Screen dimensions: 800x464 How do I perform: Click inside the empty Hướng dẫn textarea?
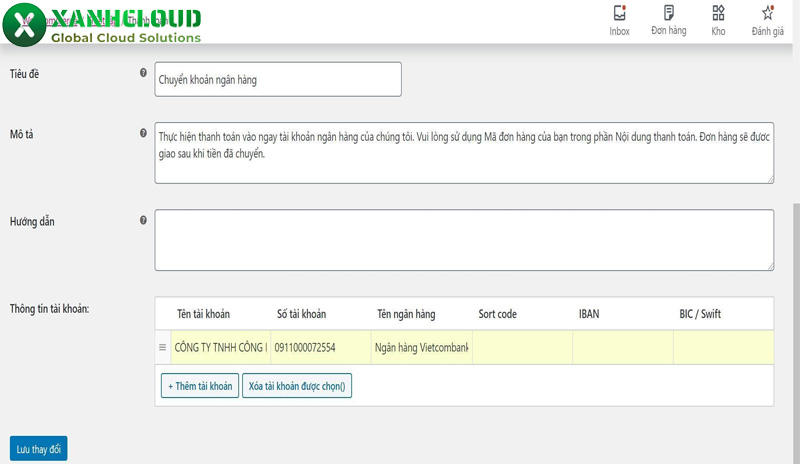coord(464,240)
